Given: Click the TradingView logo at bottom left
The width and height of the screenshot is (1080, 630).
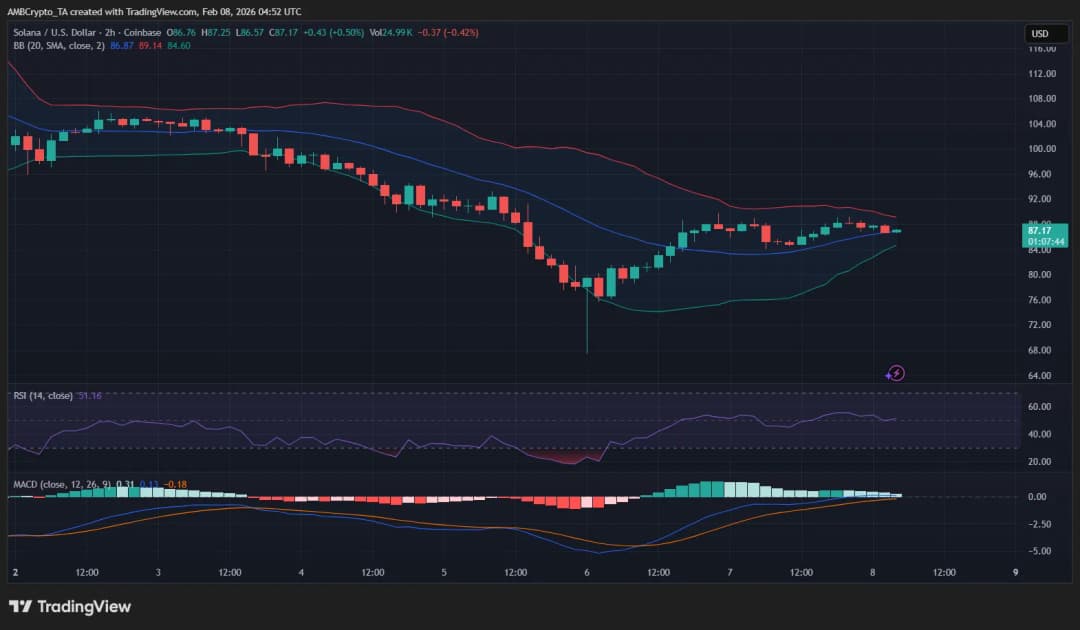Looking at the screenshot, I should [70, 606].
